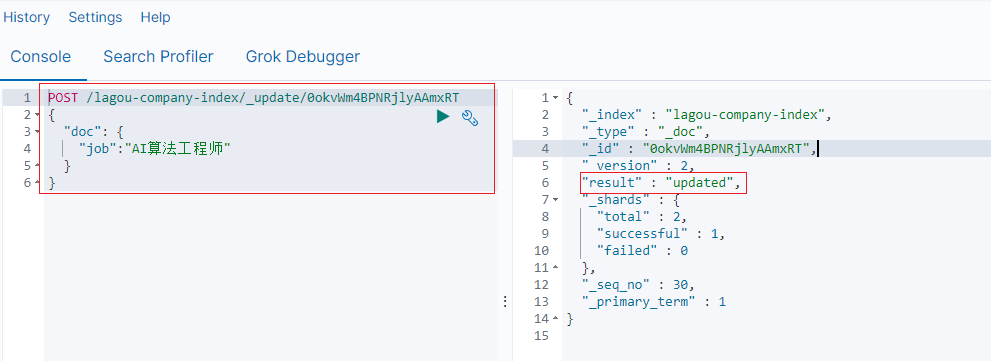Collapse the response root fold at line 1
The height and width of the screenshot is (361, 991).
pos(555,98)
